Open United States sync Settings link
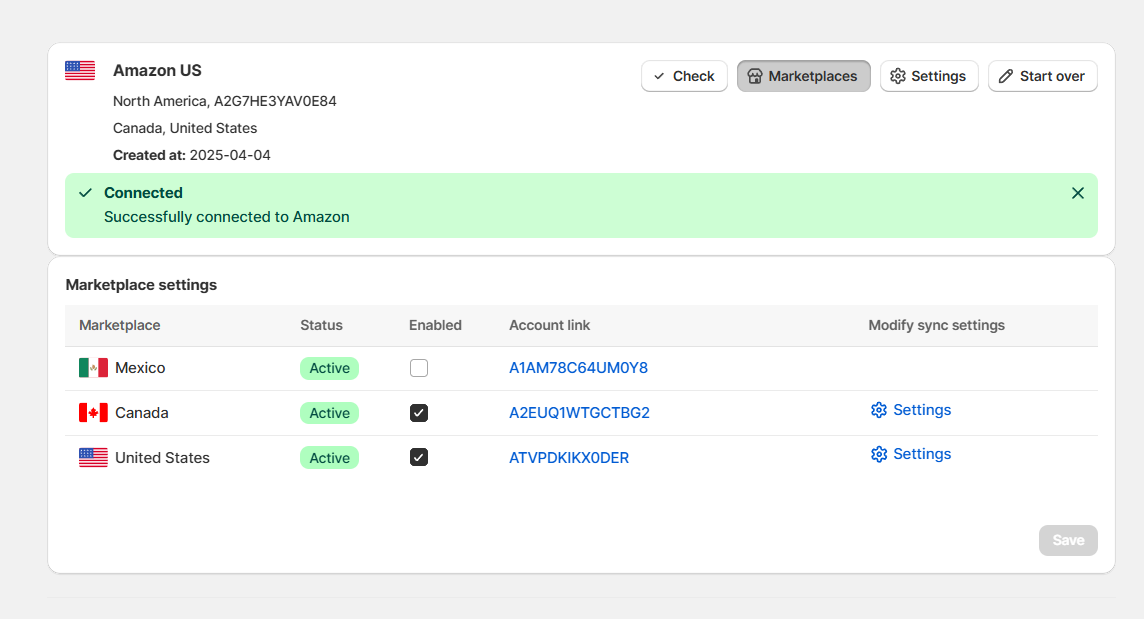Image resolution: width=1144 pixels, height=619 pixels. (x=911, y=454)
